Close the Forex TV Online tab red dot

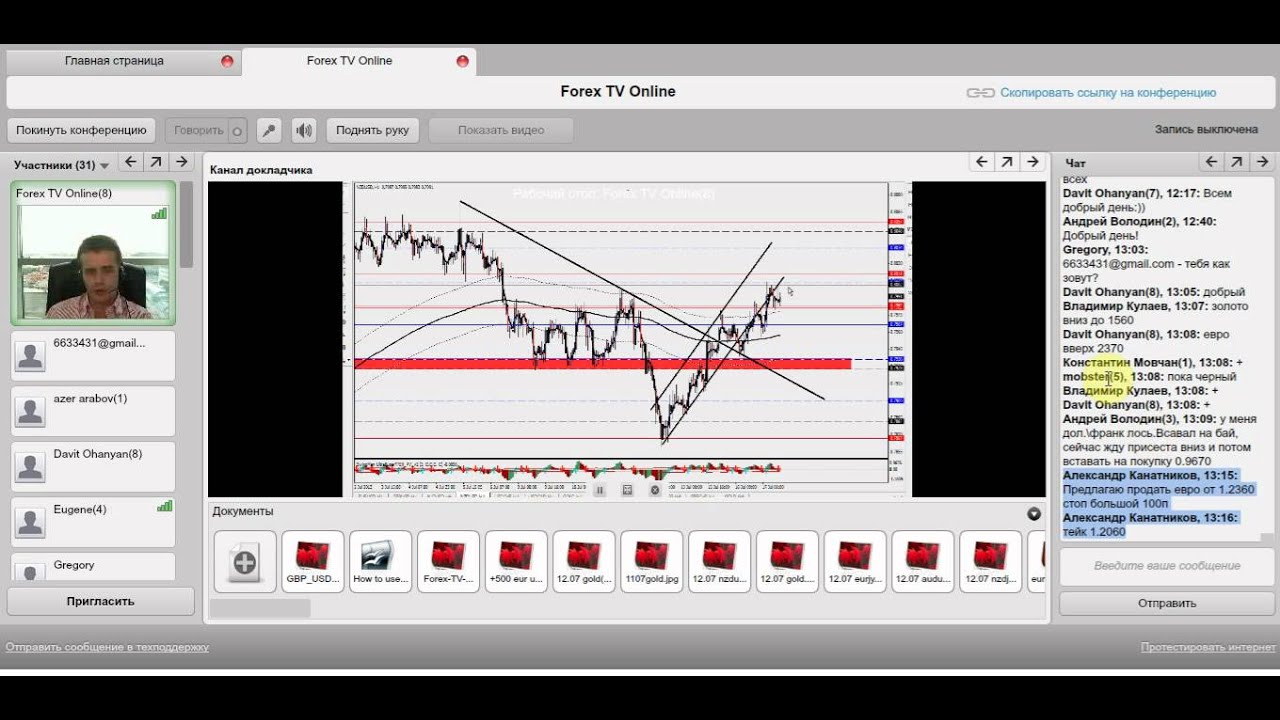tap(462, 61)
